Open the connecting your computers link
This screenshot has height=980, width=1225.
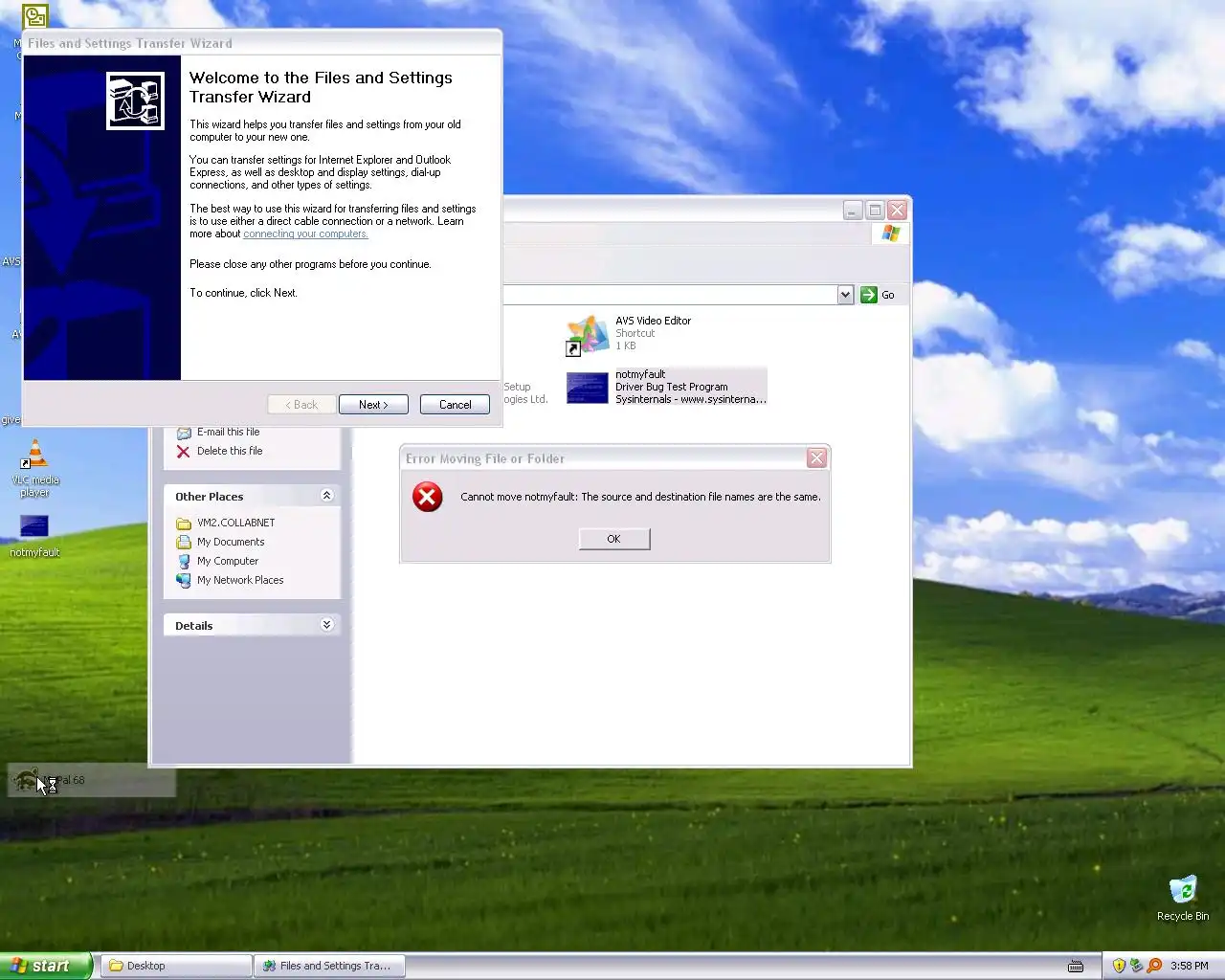(305, 234)
